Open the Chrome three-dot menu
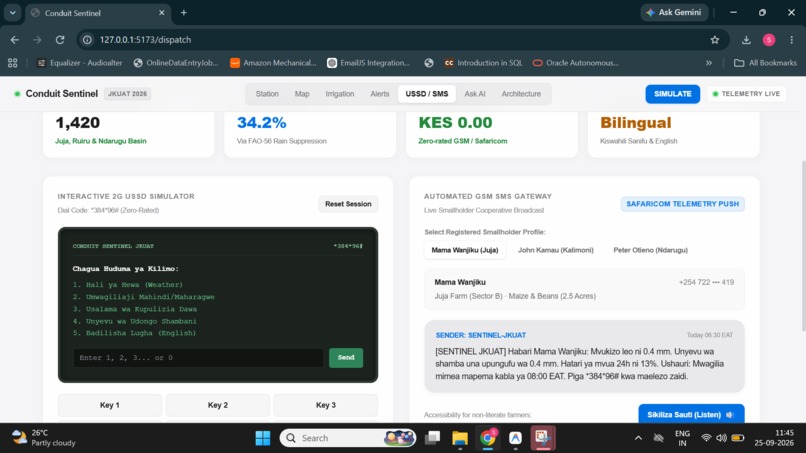The width and height of the screenshot is (806, 453). (x=792, y=40)
